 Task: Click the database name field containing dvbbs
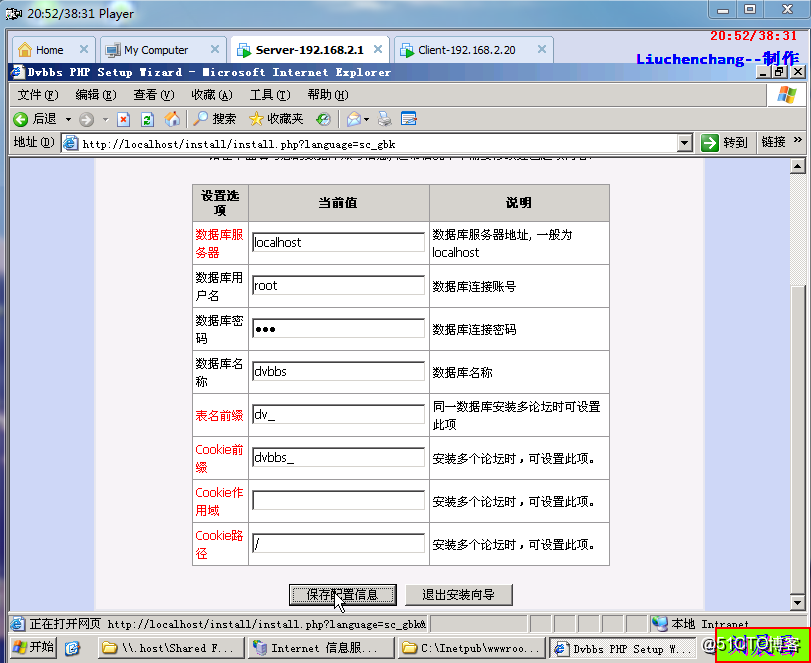pos(338,371)
